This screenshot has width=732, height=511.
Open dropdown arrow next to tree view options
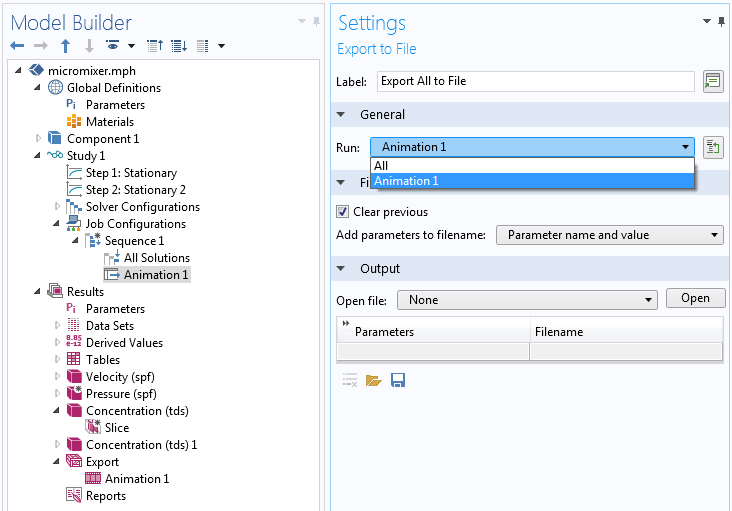pos(222,46)
